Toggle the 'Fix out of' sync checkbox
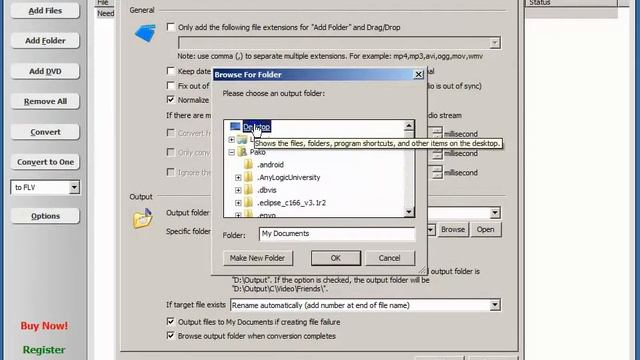Image resolution: width=640 pixels, height=360 pixels. click(x=171, y=86)
